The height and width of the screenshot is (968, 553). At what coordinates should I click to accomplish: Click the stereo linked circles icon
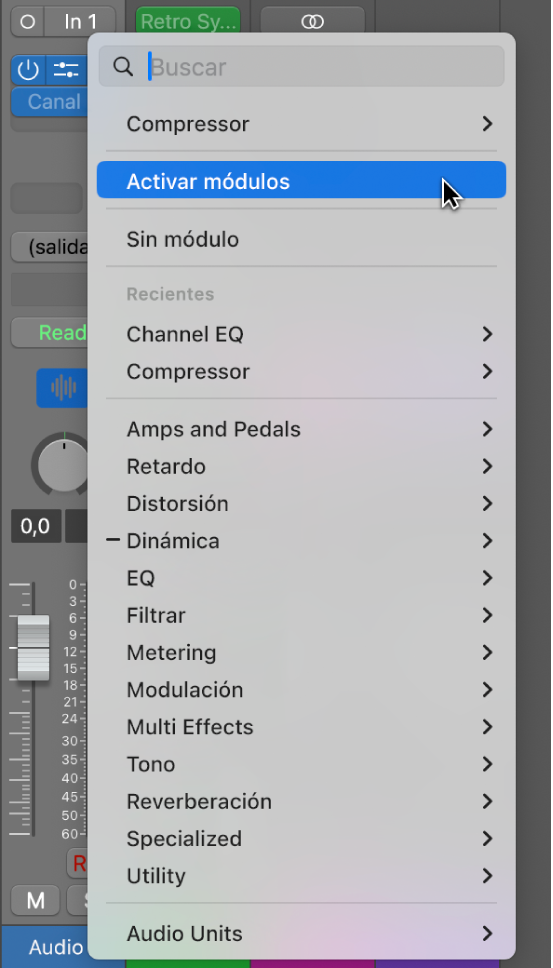pyautogui.click(x=312, y=22)
